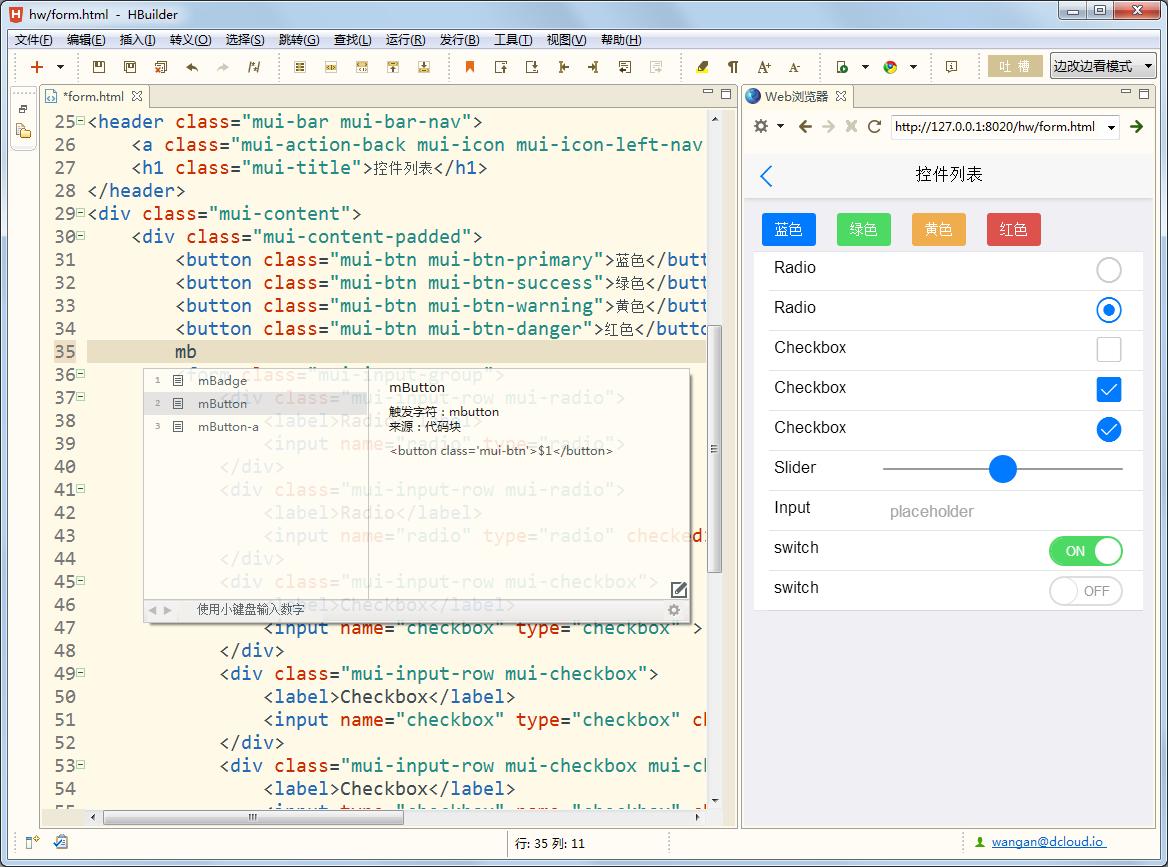Click the save file icon in toolbar
The width and height of the screenshot is (1168, 867).
(x=98, y=67)
